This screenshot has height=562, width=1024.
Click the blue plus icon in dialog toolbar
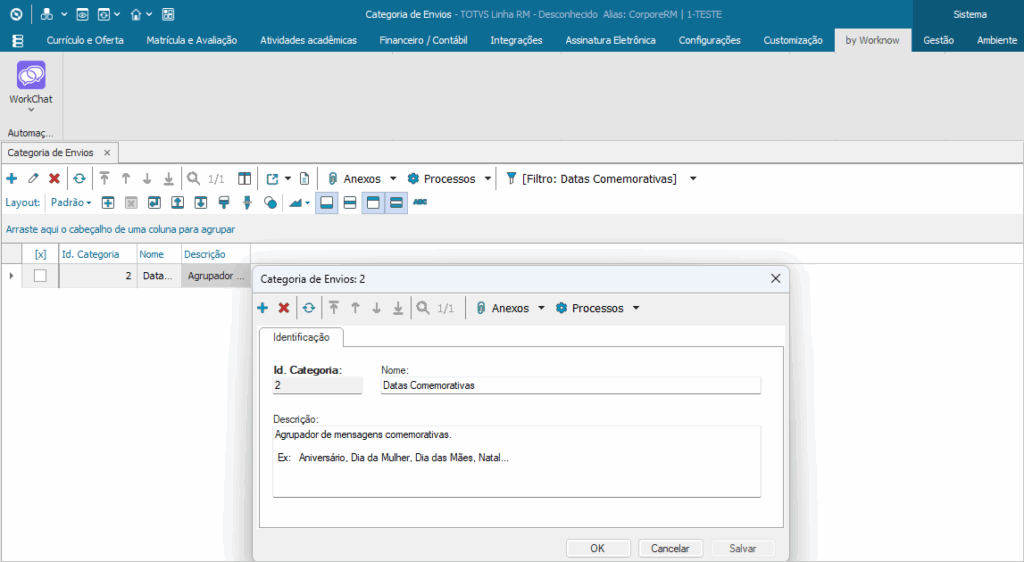[263, 308]
